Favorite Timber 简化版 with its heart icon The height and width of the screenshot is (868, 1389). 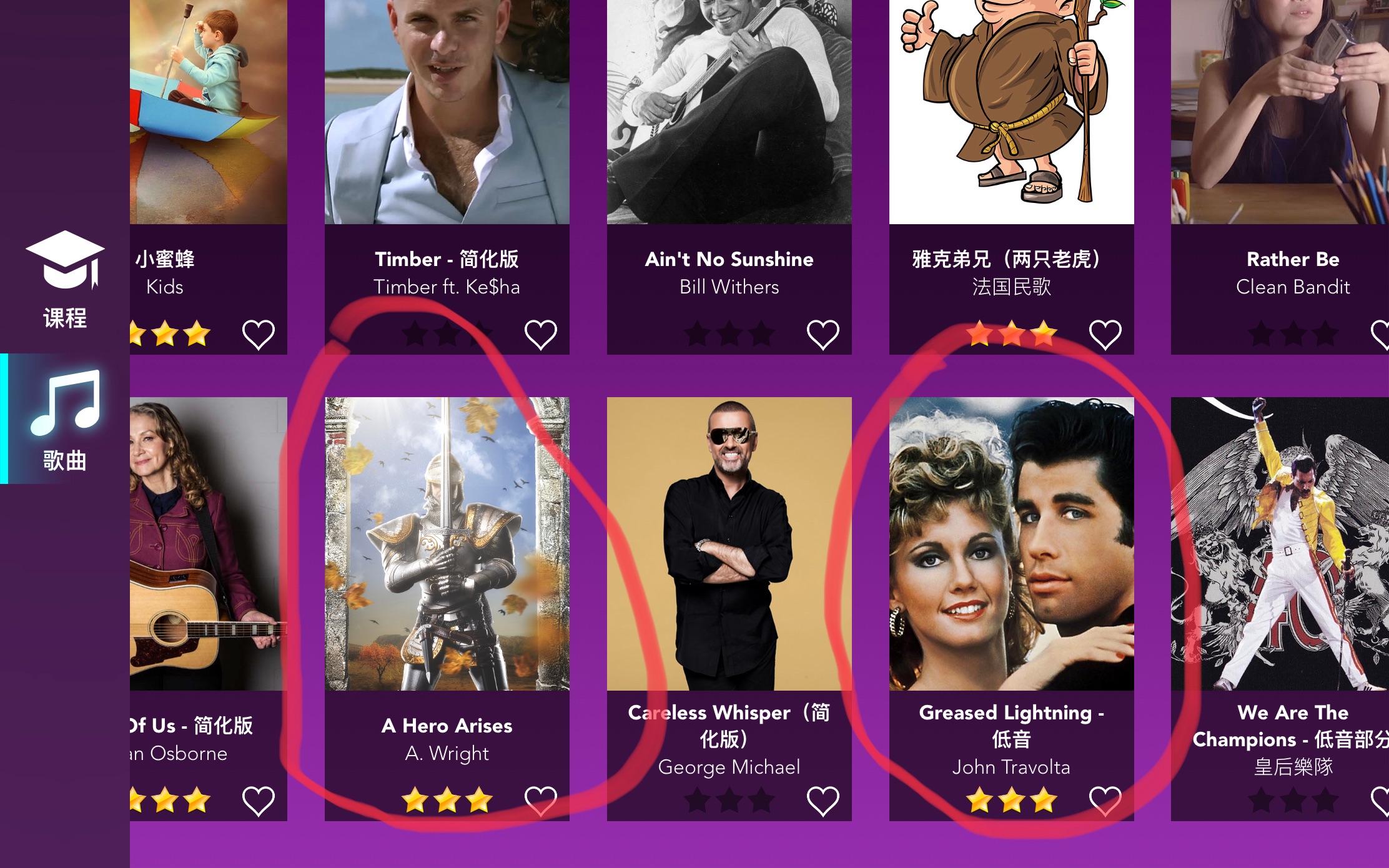click(x=540, y=335)
